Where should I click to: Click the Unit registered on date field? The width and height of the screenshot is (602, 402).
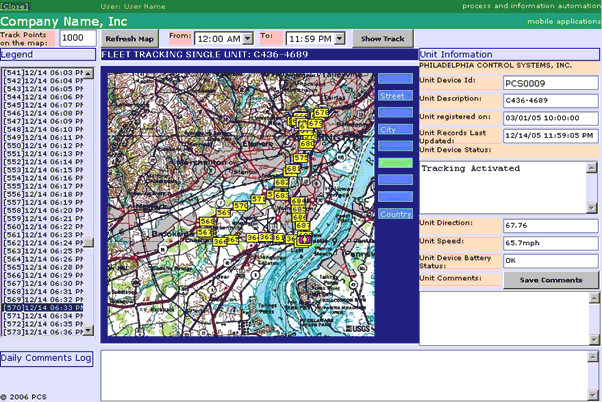pos(551,118)
